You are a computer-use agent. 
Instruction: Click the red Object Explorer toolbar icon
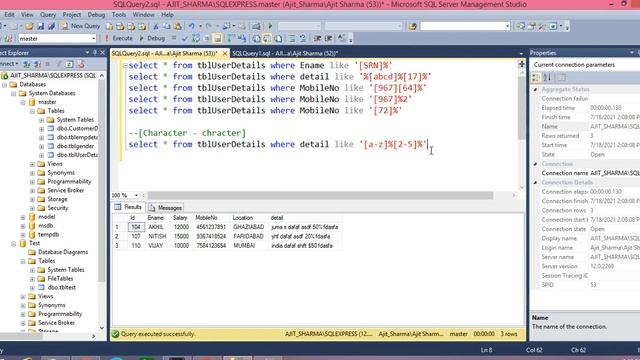pyautogui.click(x=80, y=64)
